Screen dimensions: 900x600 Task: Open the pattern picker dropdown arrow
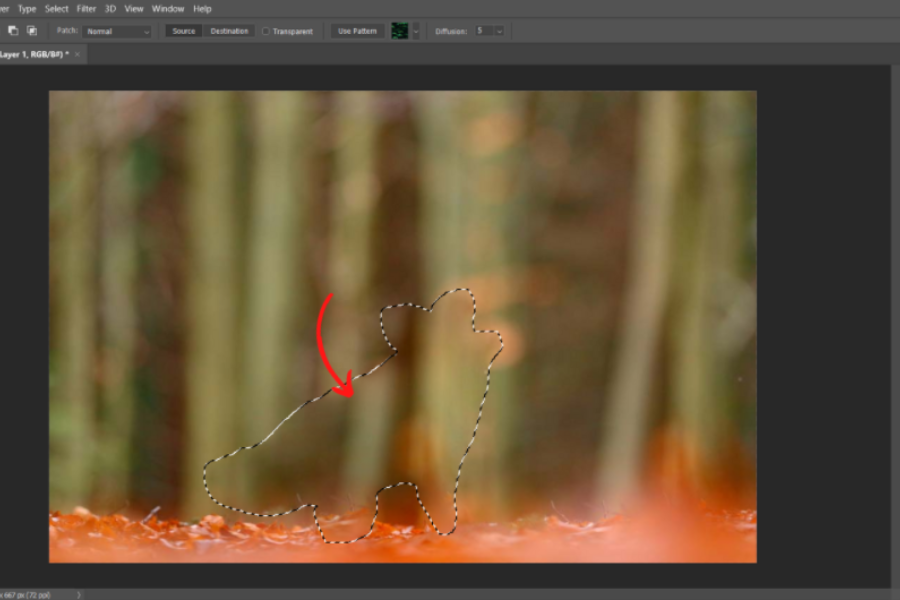pyautogui.click(x=416, y=31)
